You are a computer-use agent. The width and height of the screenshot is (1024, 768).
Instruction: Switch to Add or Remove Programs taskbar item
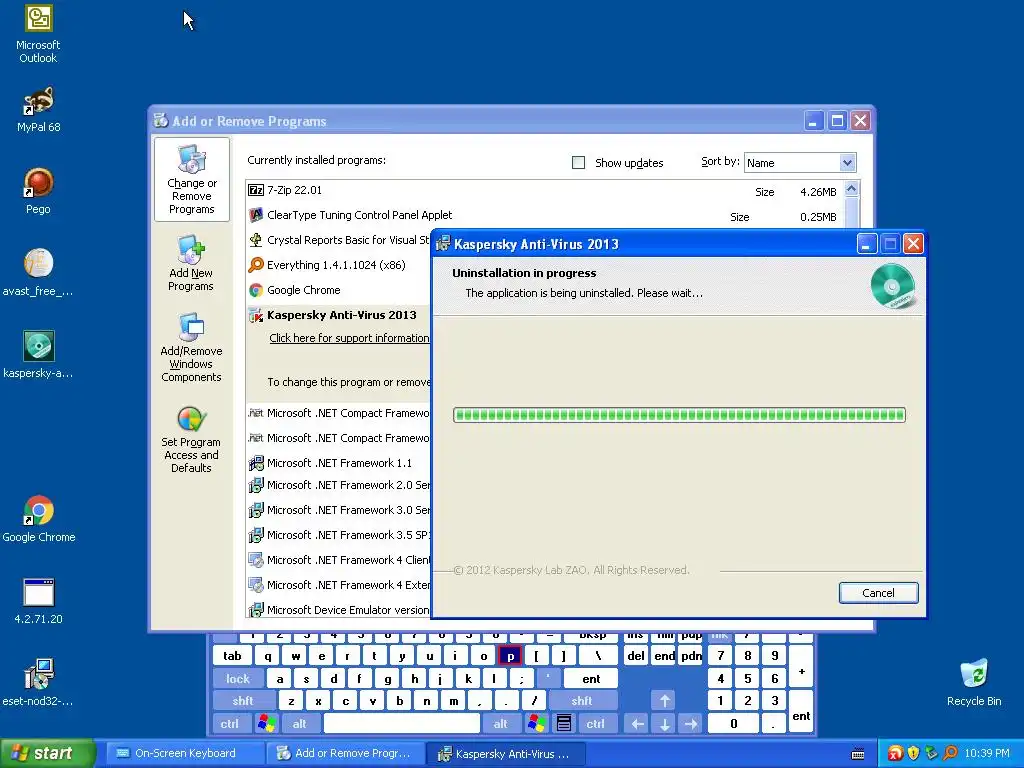[345, 754]
